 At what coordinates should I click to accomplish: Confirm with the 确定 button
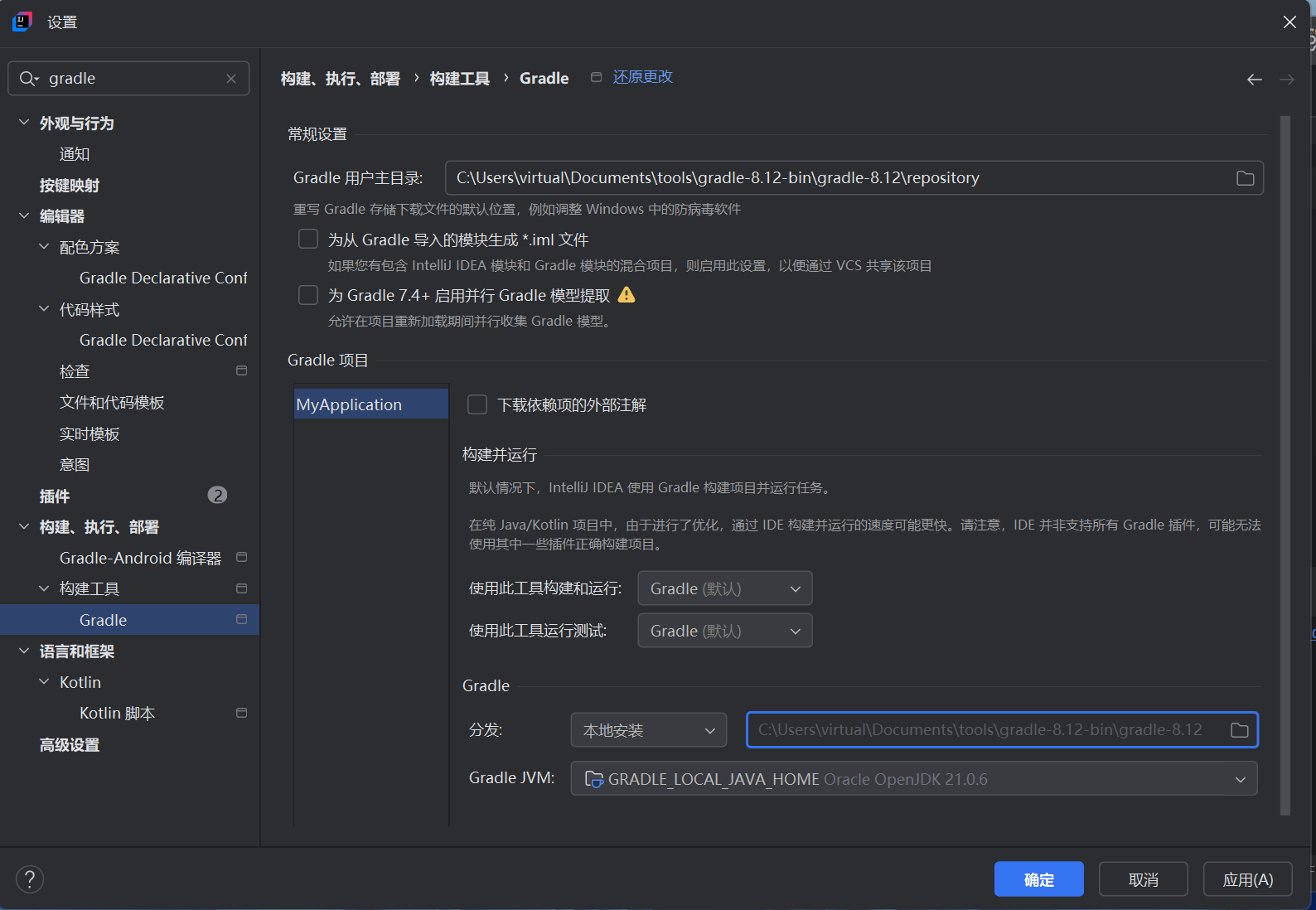[x=1039, y=879]
